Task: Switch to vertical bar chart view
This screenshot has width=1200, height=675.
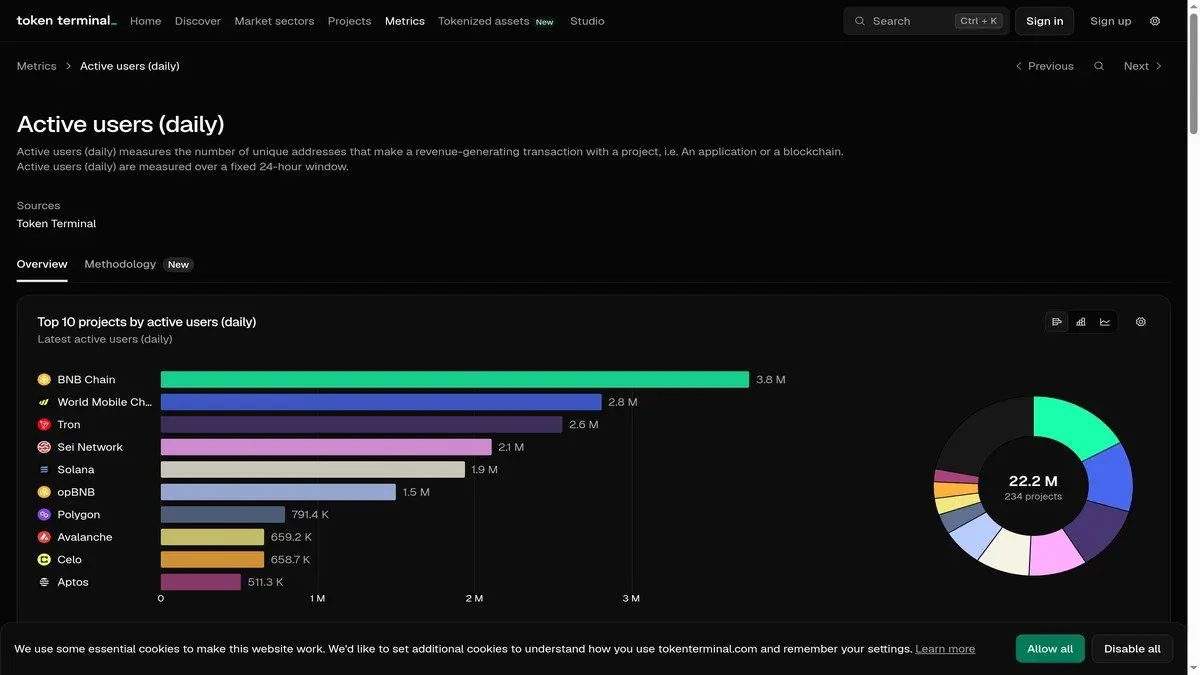Action: coord(1081,322)
